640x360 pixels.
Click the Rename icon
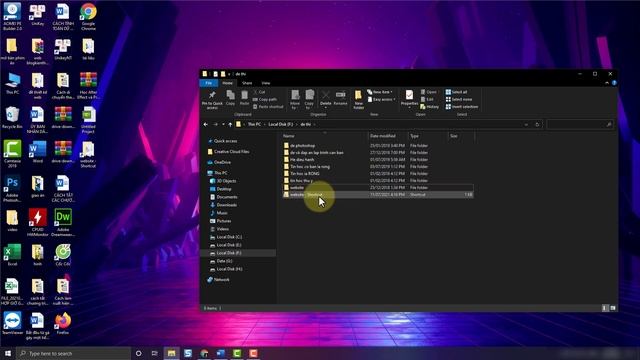pyautogui.click(x=340, y=98)
